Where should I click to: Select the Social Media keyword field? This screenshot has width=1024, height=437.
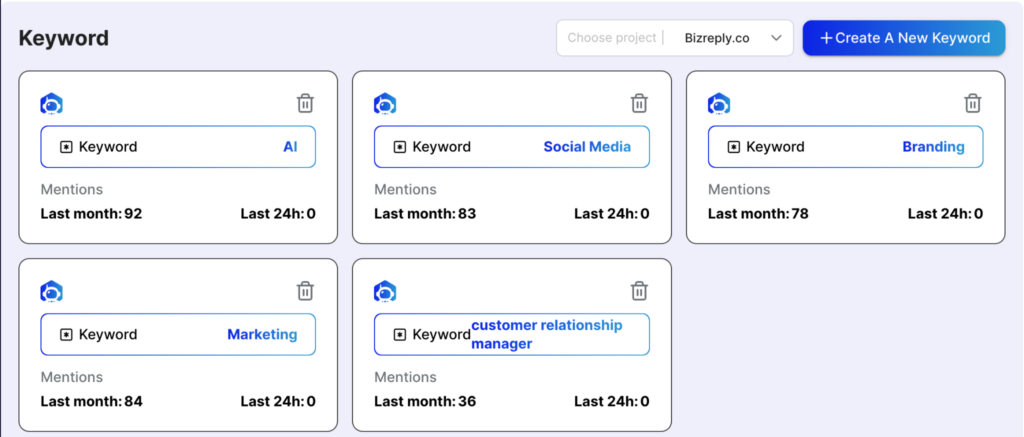tap(511, 147)
